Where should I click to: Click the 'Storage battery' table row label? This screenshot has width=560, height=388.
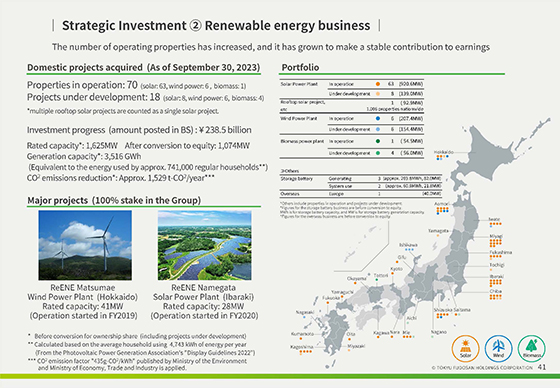tap(296, 178)
